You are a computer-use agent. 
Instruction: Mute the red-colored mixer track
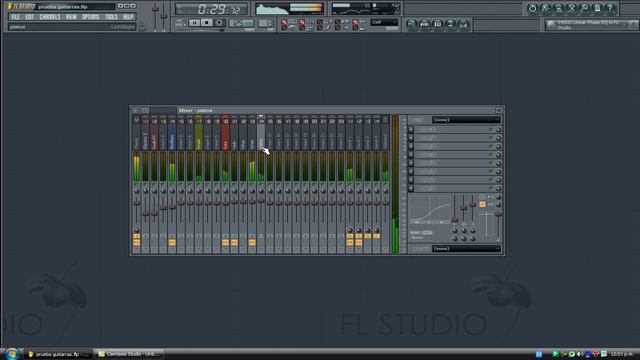226,185
